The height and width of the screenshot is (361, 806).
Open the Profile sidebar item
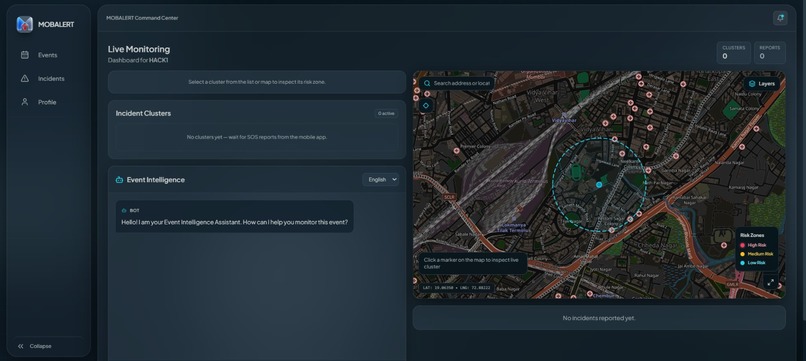tap(48, 102)
